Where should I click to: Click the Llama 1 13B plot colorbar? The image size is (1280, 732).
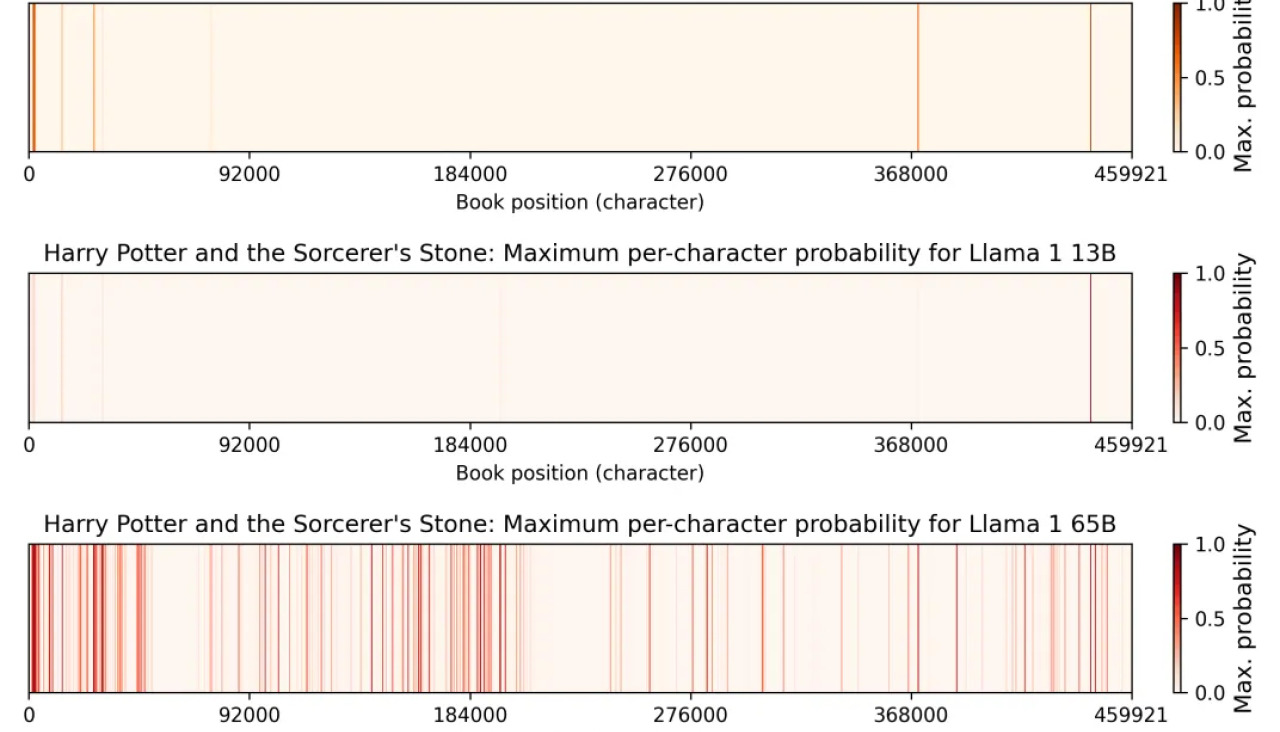tap(1178, 347)
